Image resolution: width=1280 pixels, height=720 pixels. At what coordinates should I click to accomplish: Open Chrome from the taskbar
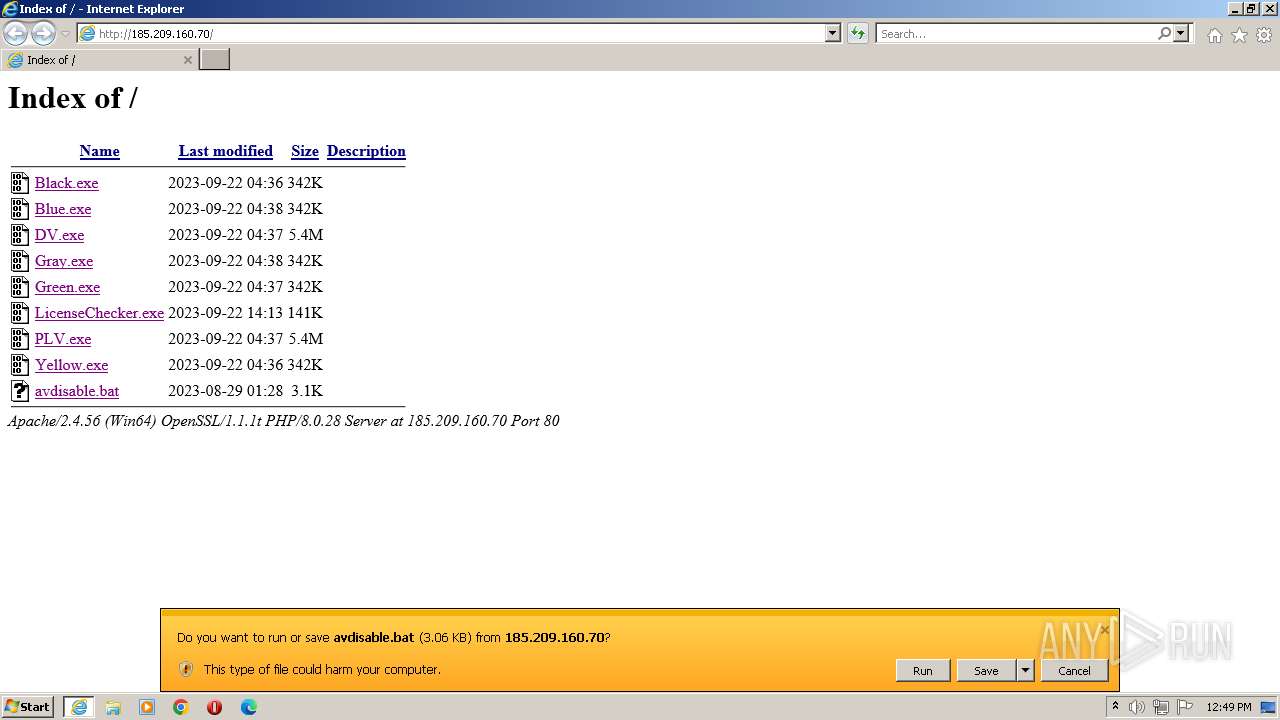point(181,707)
